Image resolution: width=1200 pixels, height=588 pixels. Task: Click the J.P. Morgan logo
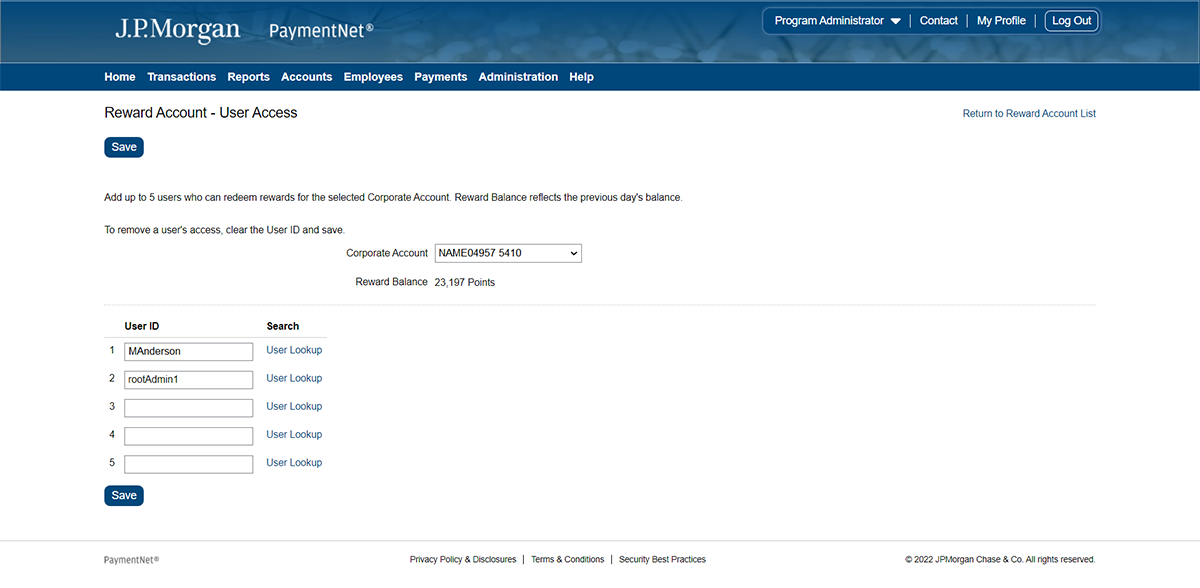pos(177,29)
